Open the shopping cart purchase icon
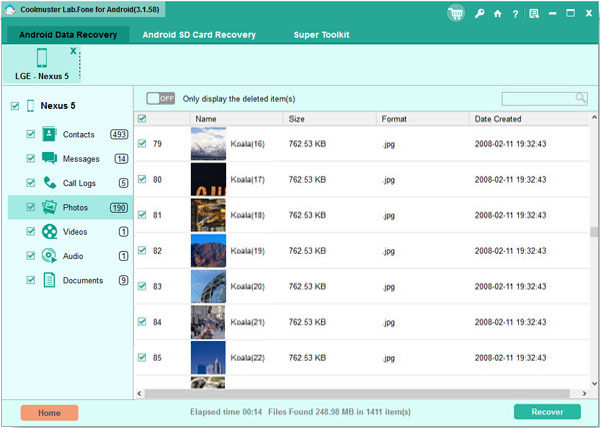 click(x=456, y=14)
